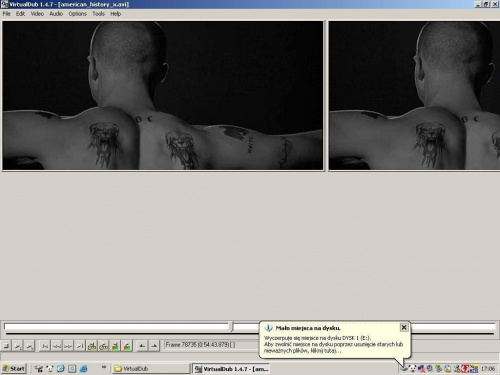Go to the next key frame
The width and height of the screenshot is (500, 375).
[103, 346]
